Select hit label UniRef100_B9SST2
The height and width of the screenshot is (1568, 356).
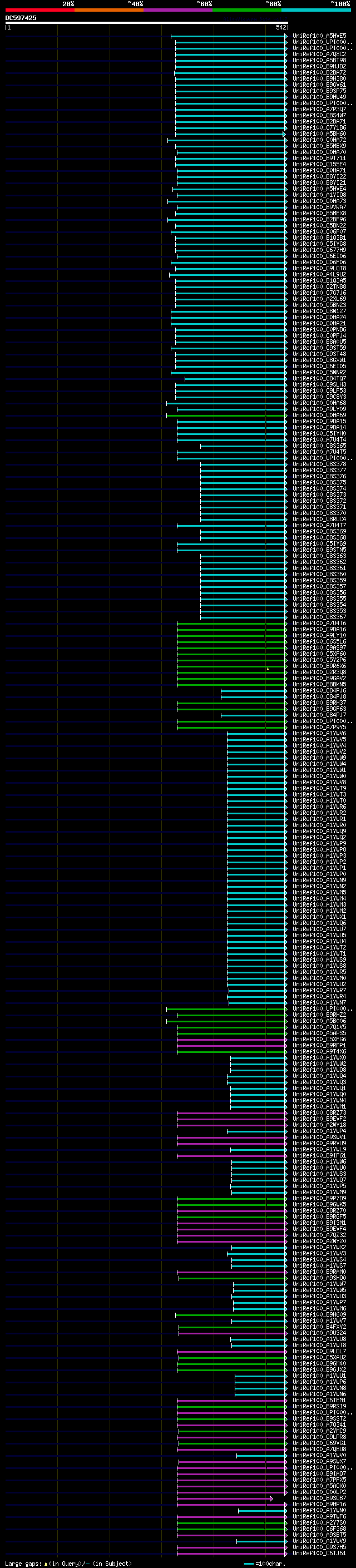[x=319, y=1418]
